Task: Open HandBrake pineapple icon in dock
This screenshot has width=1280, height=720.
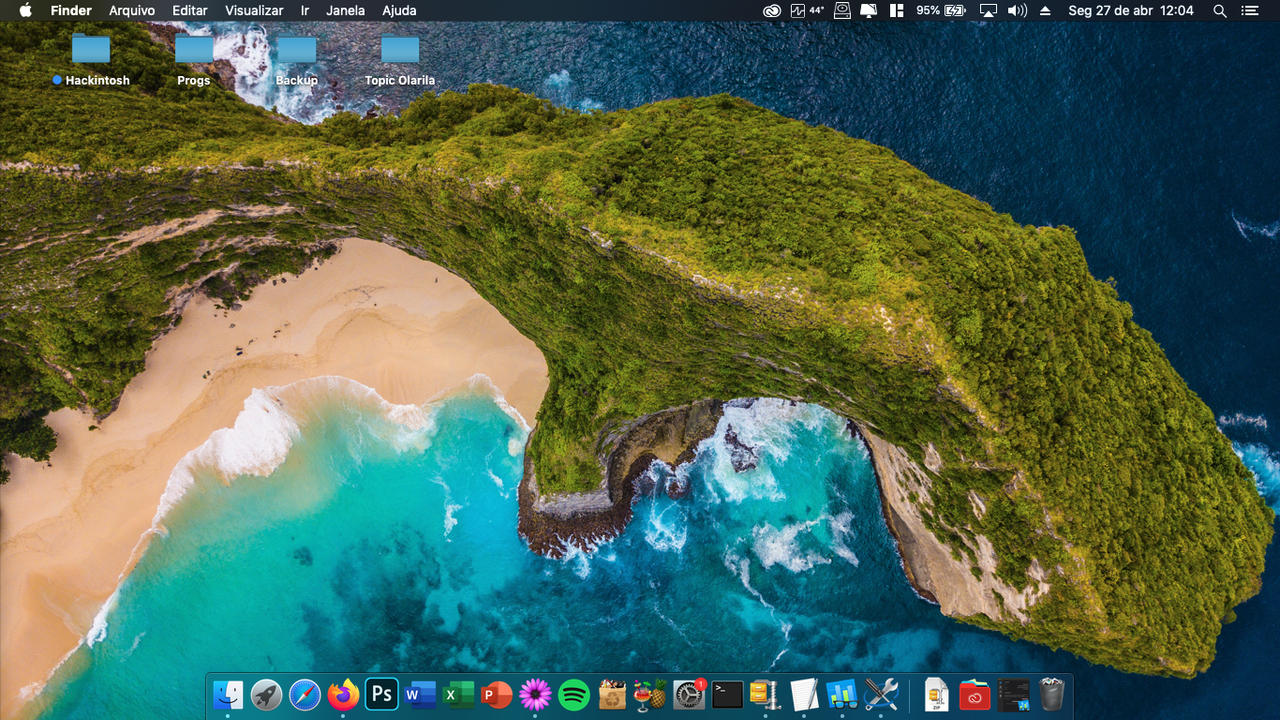Action: coord(650,694)
